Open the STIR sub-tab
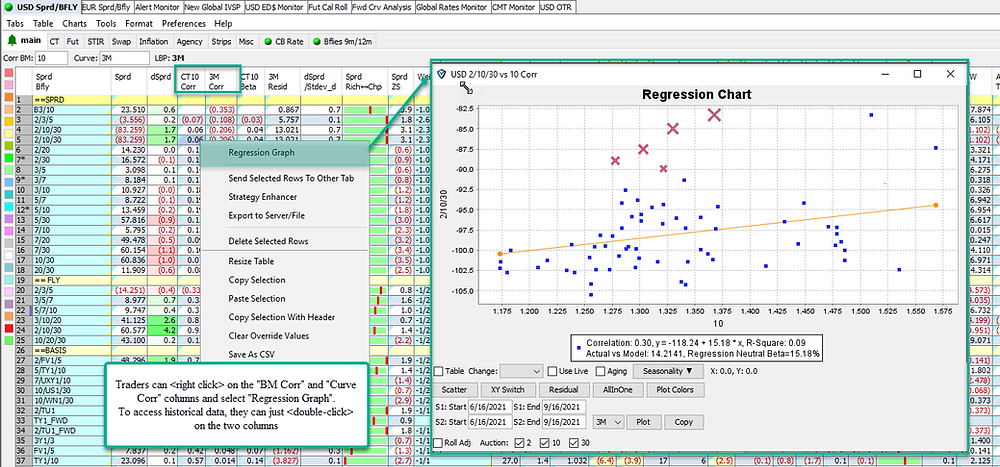This screenshot has width=1000, height=467. pyautogui.click(x=96, y=41)
